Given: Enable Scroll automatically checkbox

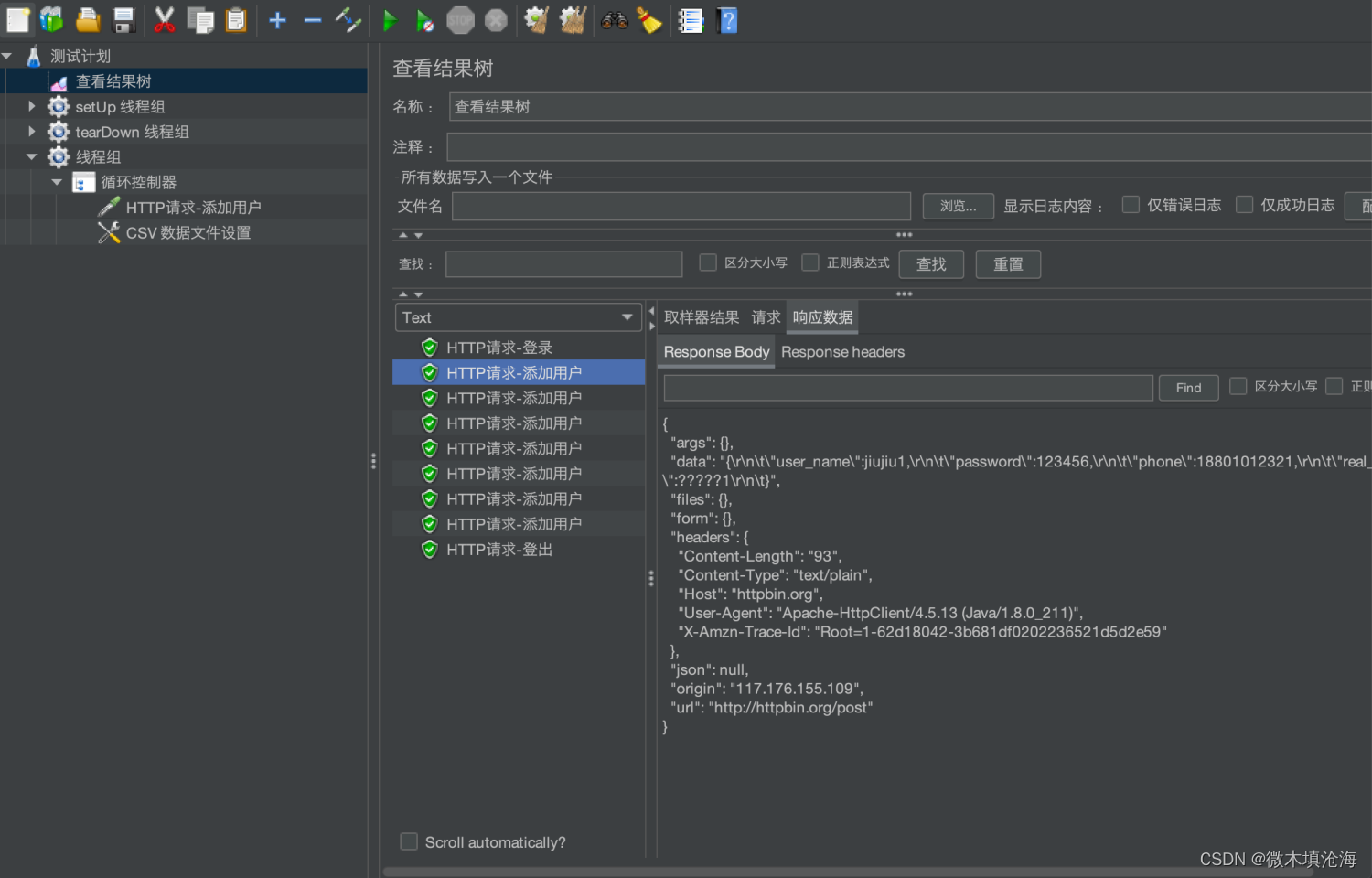Looking at the screenshot, I should (x=409, y=841).
